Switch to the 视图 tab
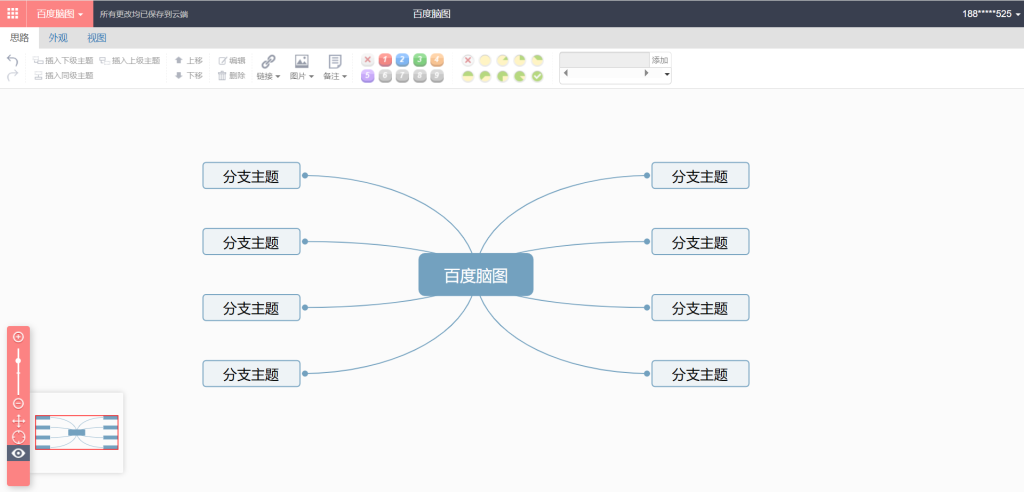Screen dimensions: 1024x492 [97, 38]
